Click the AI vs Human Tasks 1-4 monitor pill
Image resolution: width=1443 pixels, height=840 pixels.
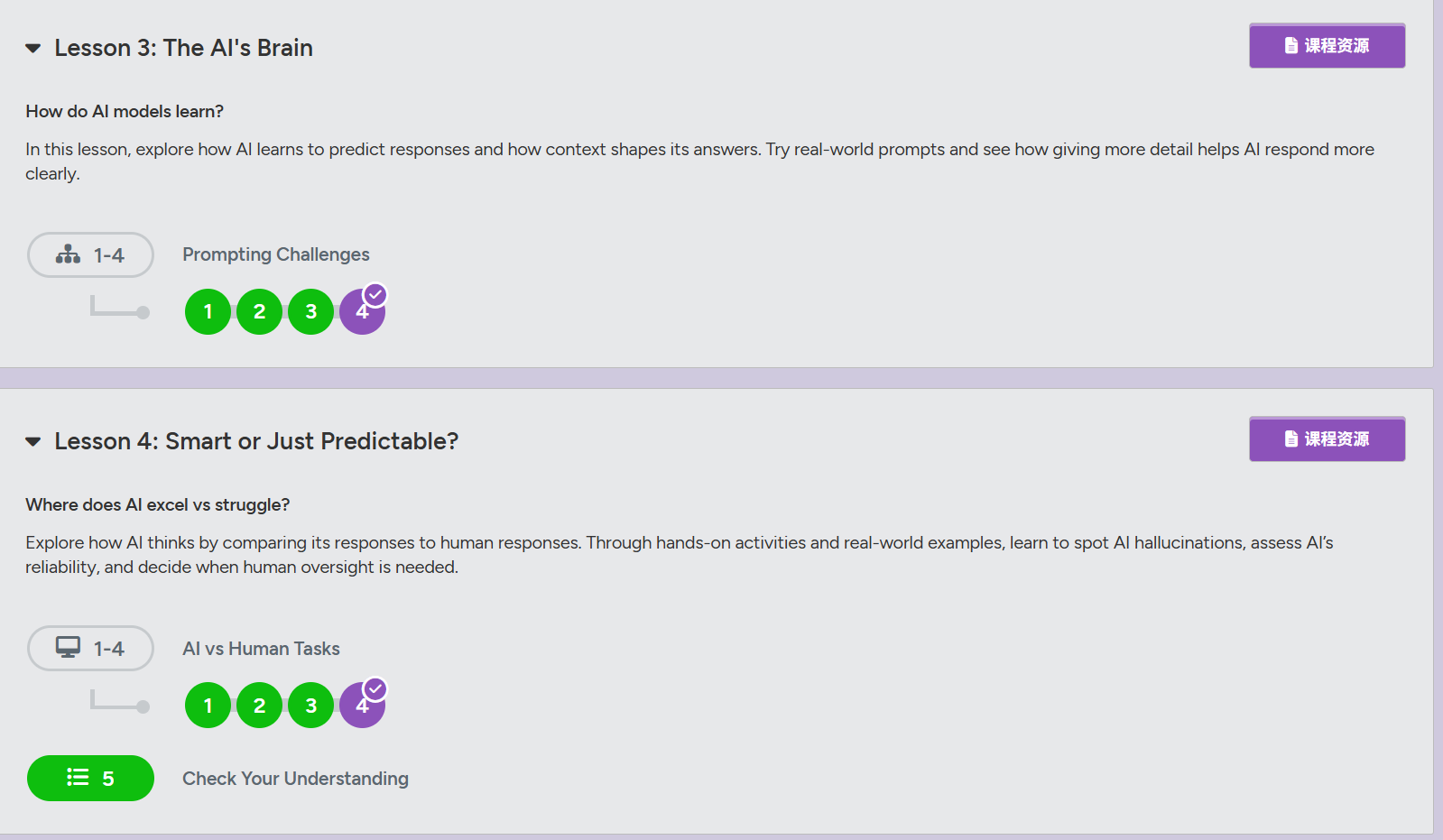point(90,649)
